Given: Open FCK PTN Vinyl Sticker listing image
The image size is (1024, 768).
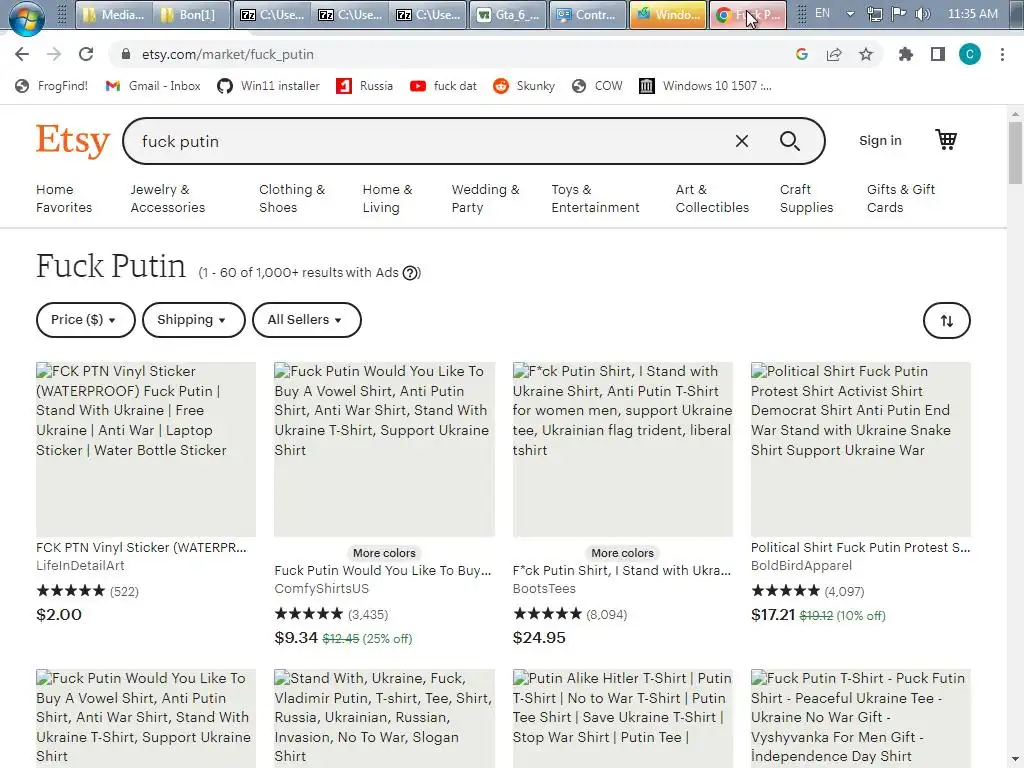Looking at the screenshot, I should coord(146,449).
